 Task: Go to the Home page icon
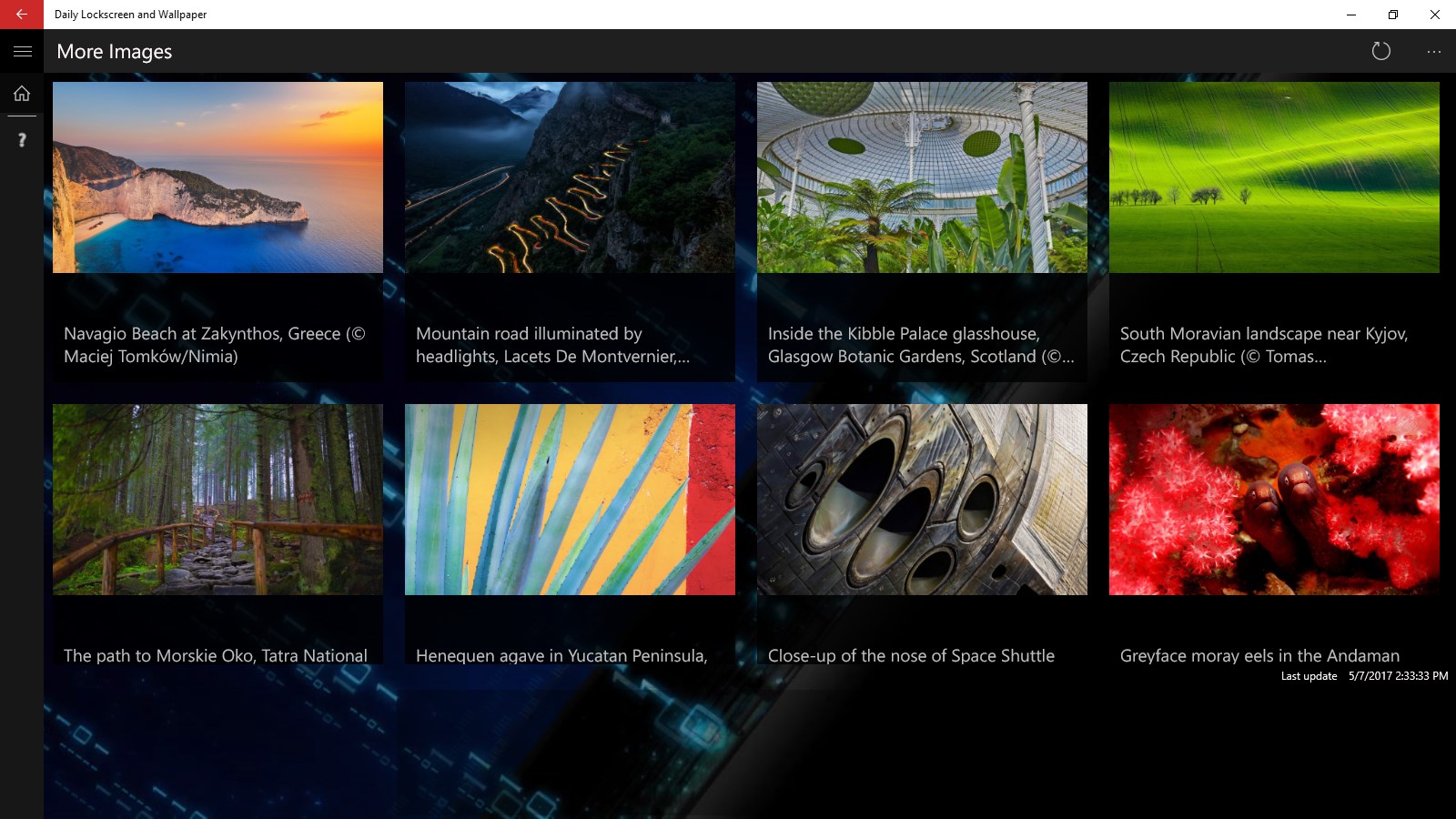point(22,94)
